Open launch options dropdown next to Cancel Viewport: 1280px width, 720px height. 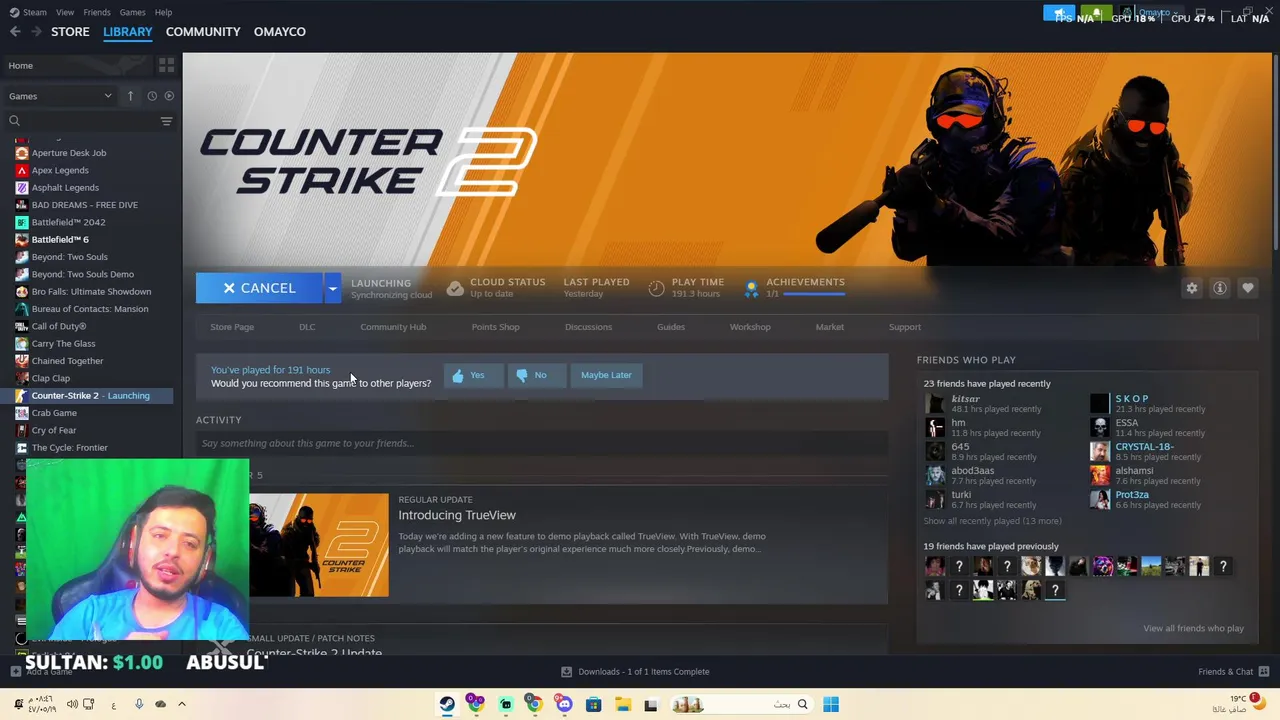click(332, 288)
